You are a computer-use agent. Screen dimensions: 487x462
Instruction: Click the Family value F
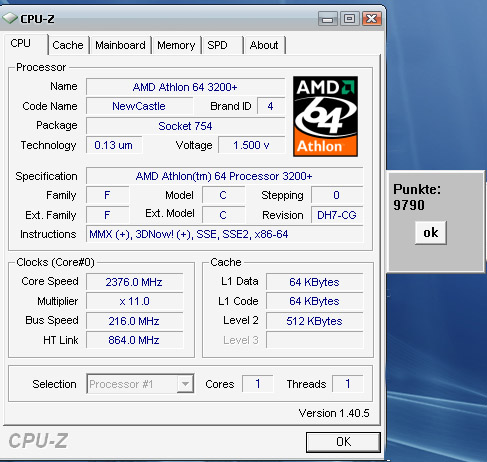(107, 195)
